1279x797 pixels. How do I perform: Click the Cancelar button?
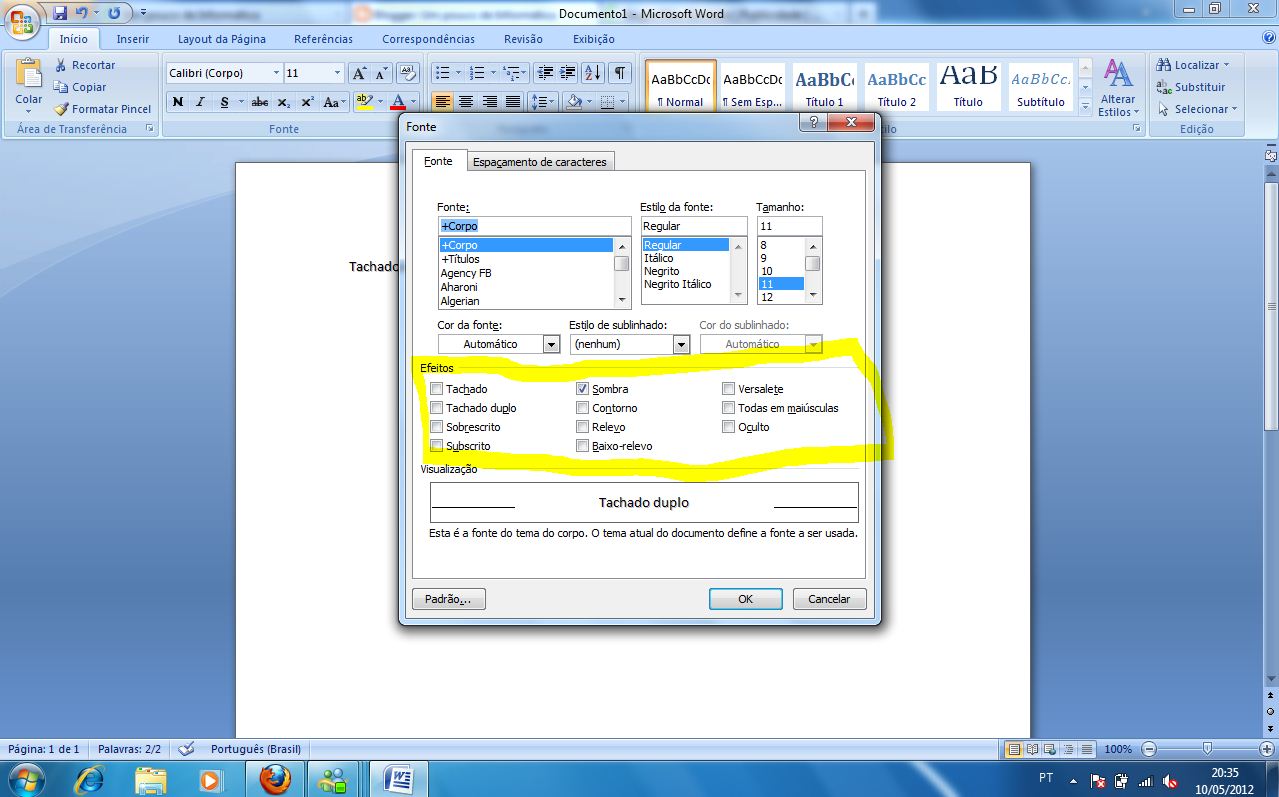(829, 599)
